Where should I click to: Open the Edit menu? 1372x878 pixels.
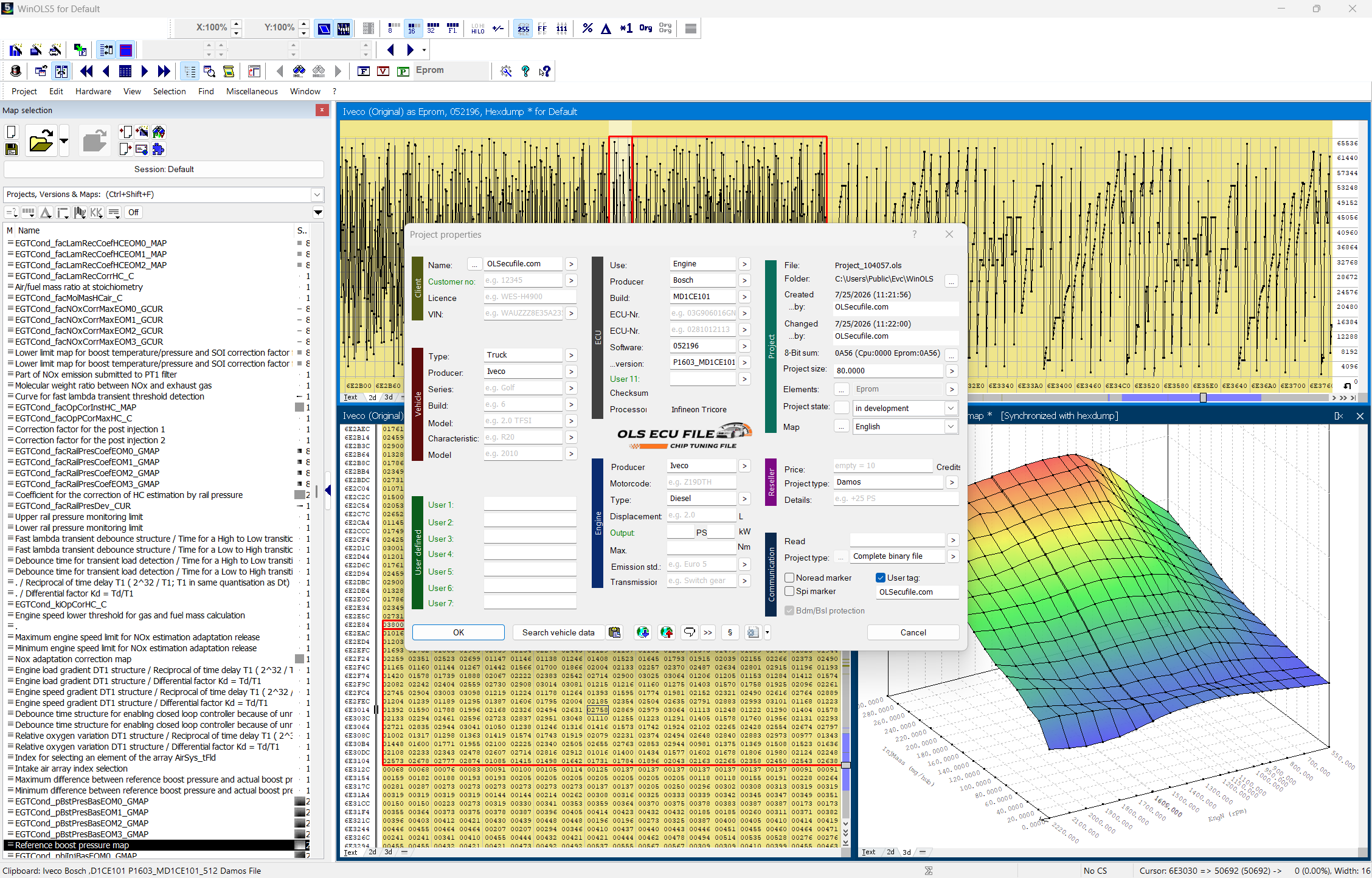57,91
